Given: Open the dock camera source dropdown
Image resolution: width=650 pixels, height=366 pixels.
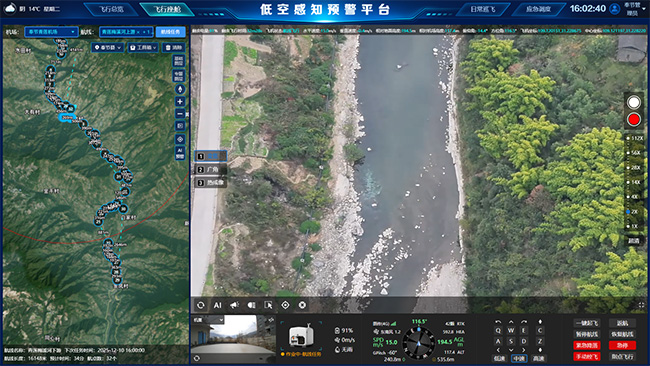Looking at the screenshot, I should point(208,320).
